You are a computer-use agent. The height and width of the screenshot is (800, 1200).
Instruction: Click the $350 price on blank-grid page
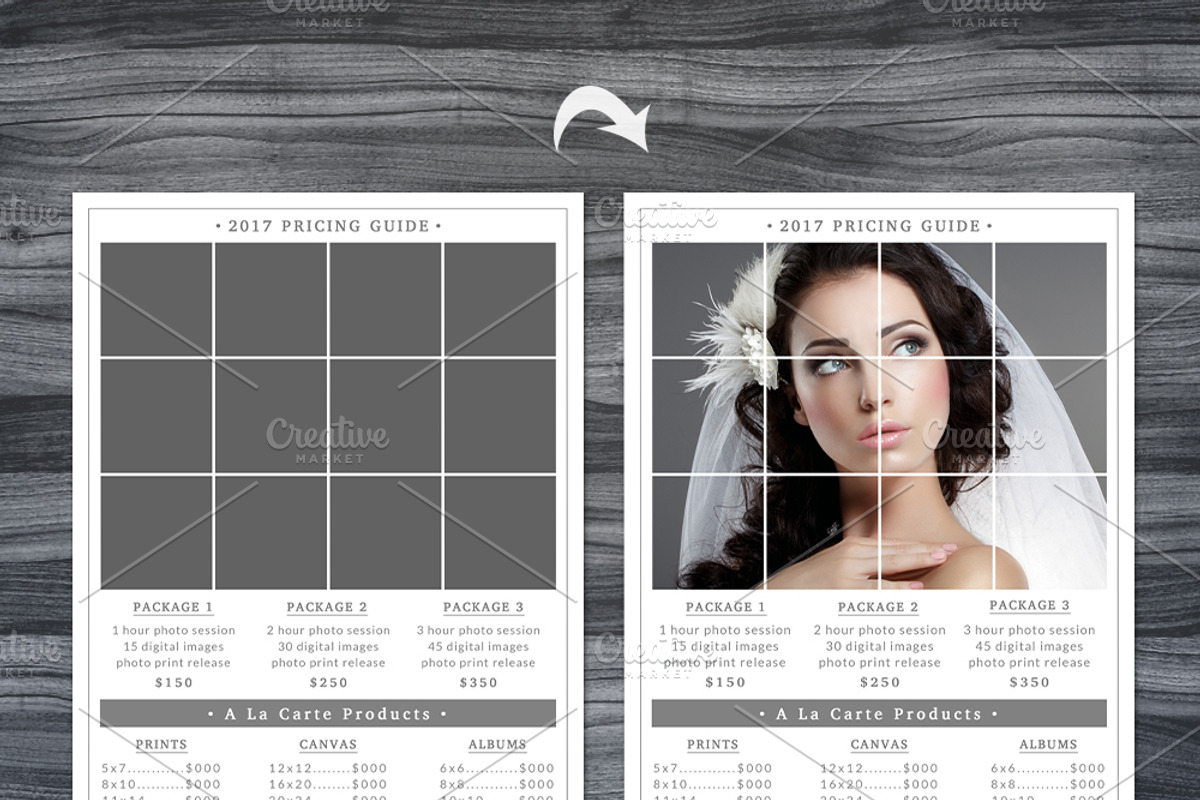tap(478, 683)
